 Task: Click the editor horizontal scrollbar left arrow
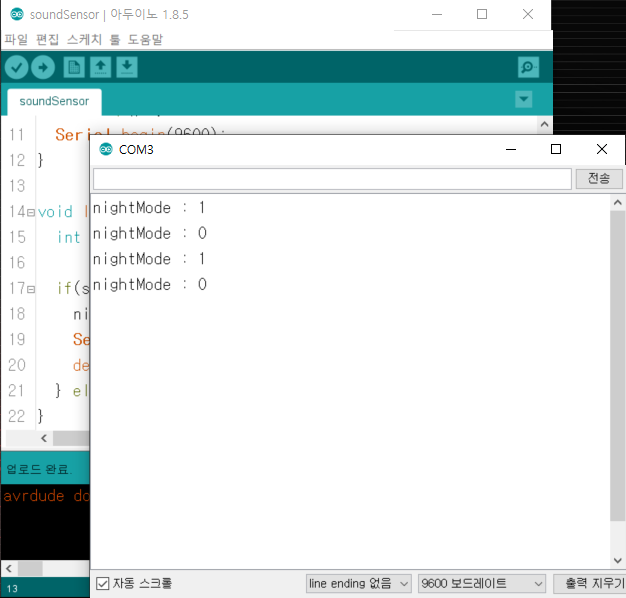click(44, 438)
